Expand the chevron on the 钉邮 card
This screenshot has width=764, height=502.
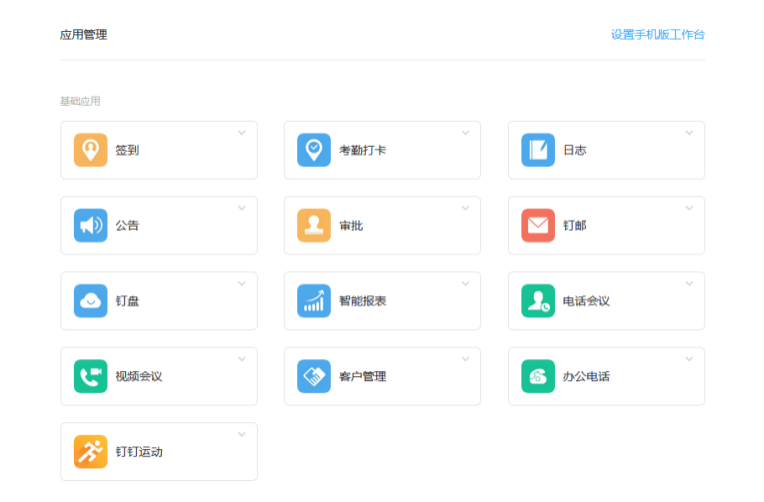pos(689,209)
